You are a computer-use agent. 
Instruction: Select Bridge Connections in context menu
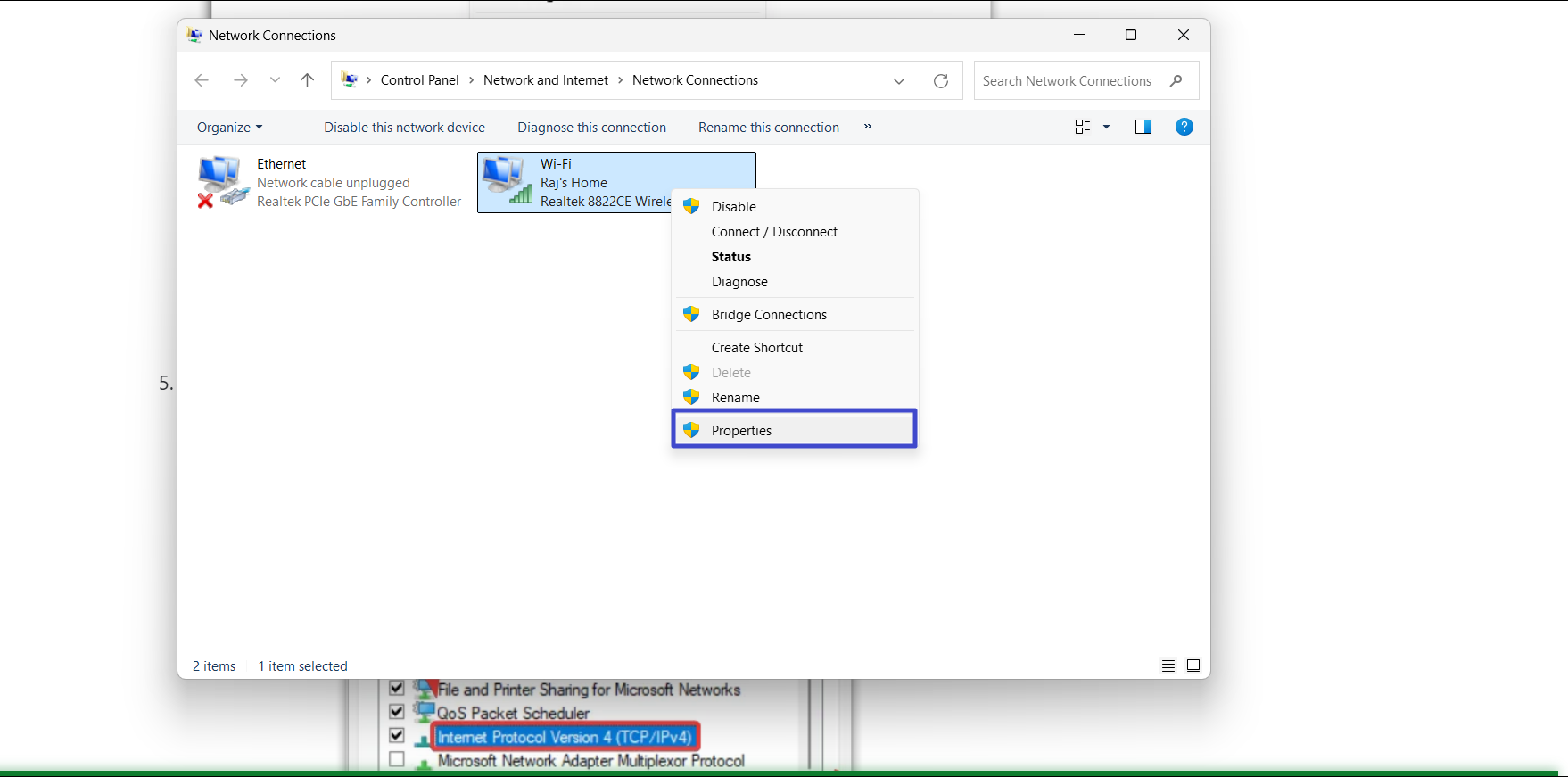click(x=769, y=315)
